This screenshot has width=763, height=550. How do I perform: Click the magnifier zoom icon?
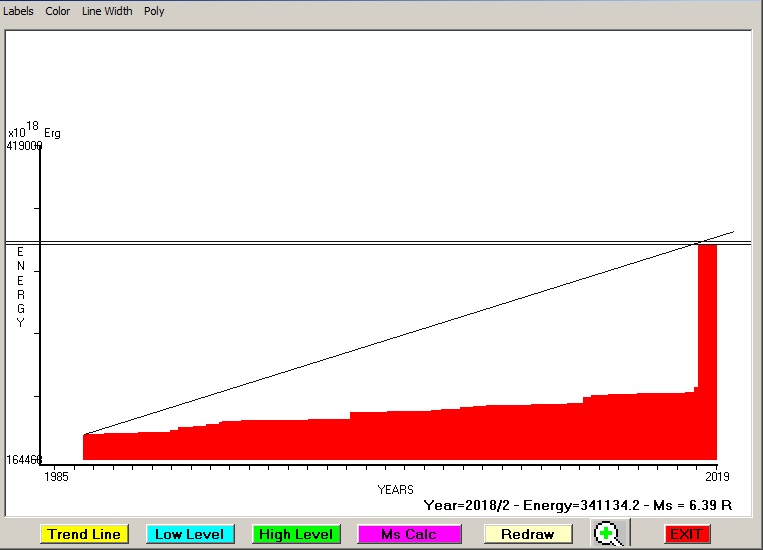606,534
